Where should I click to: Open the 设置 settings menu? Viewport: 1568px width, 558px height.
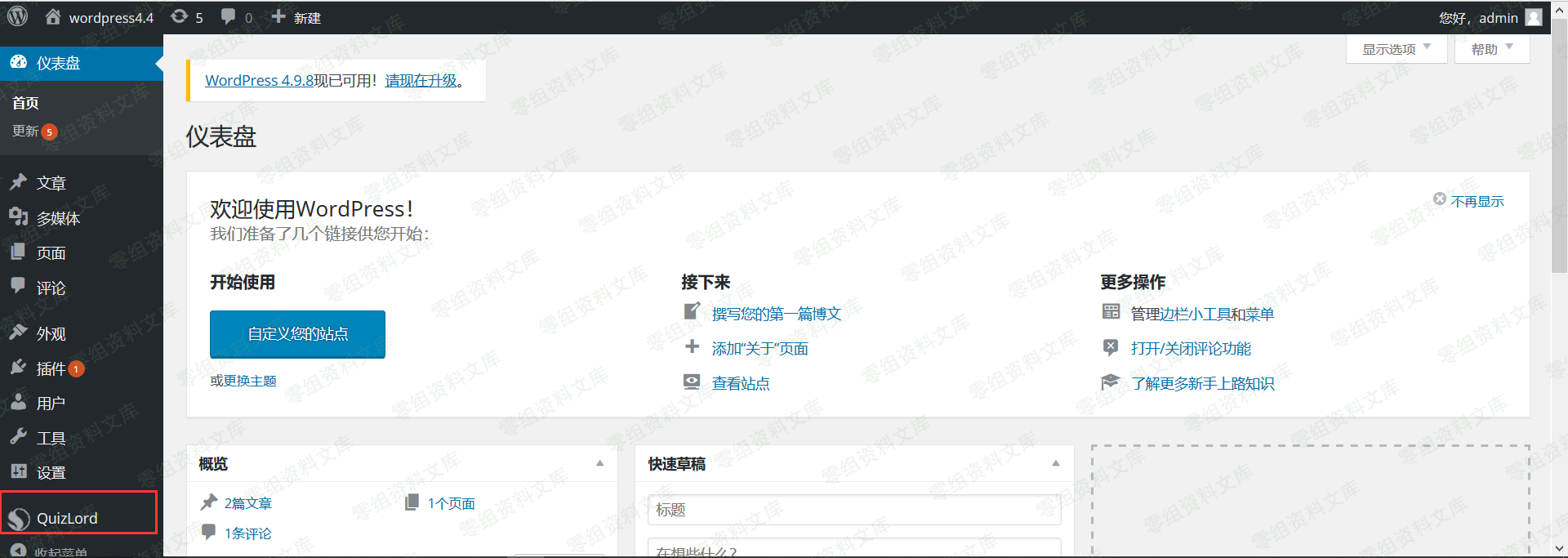pos(51,472)
